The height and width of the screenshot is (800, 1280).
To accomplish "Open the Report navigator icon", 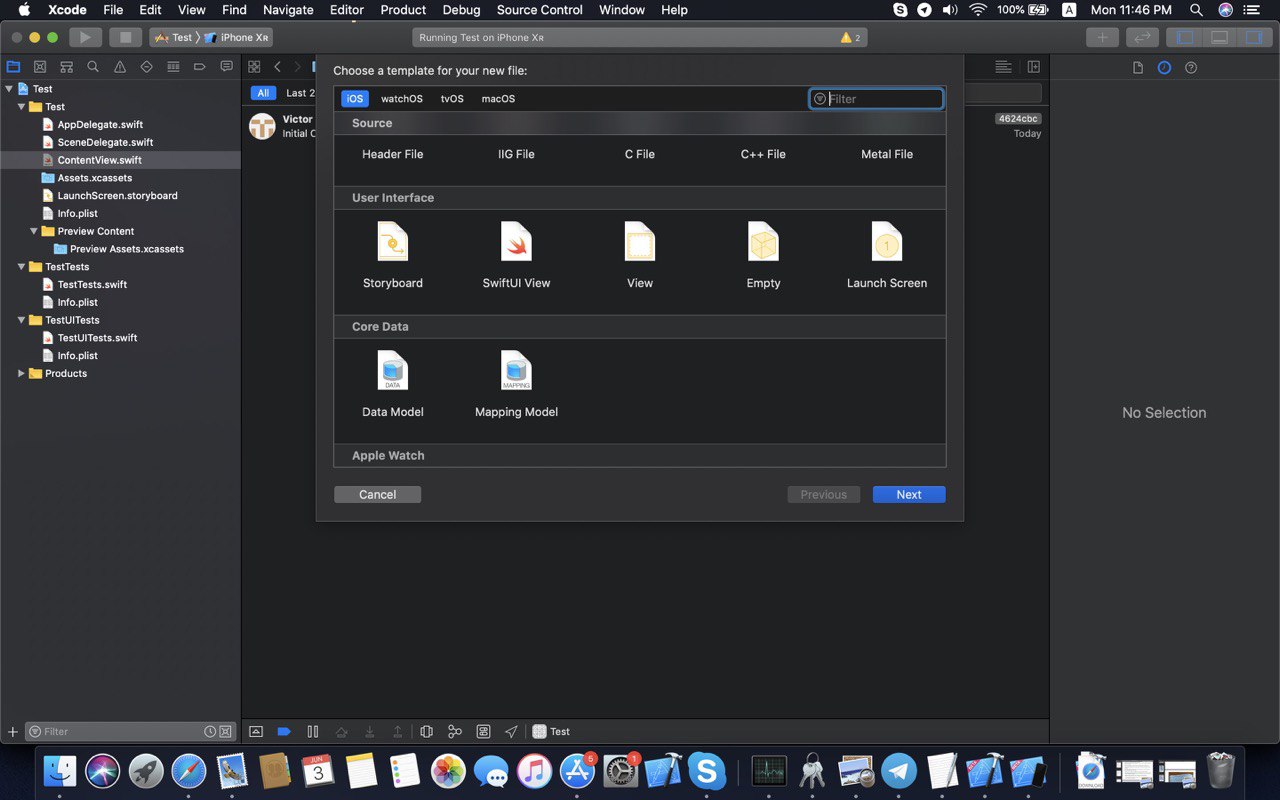I will [x=227, y=67].
